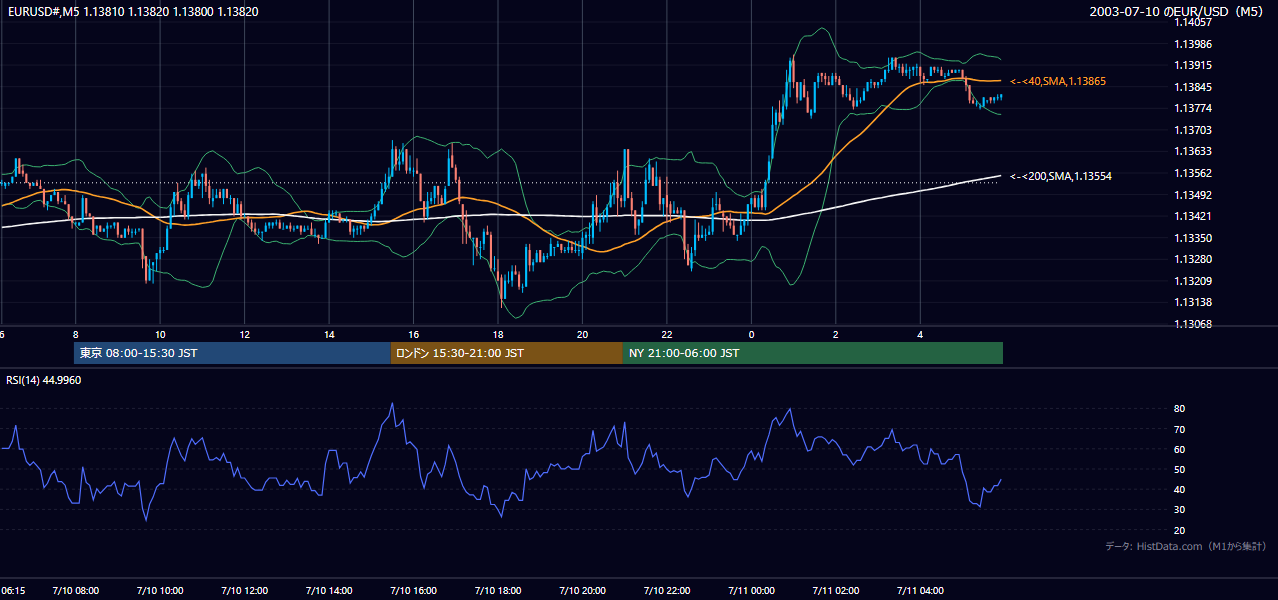Click the RSI 40 level label
Image resolution: width=1278 pixels, height=600 pixels.
coord(1179,489)
